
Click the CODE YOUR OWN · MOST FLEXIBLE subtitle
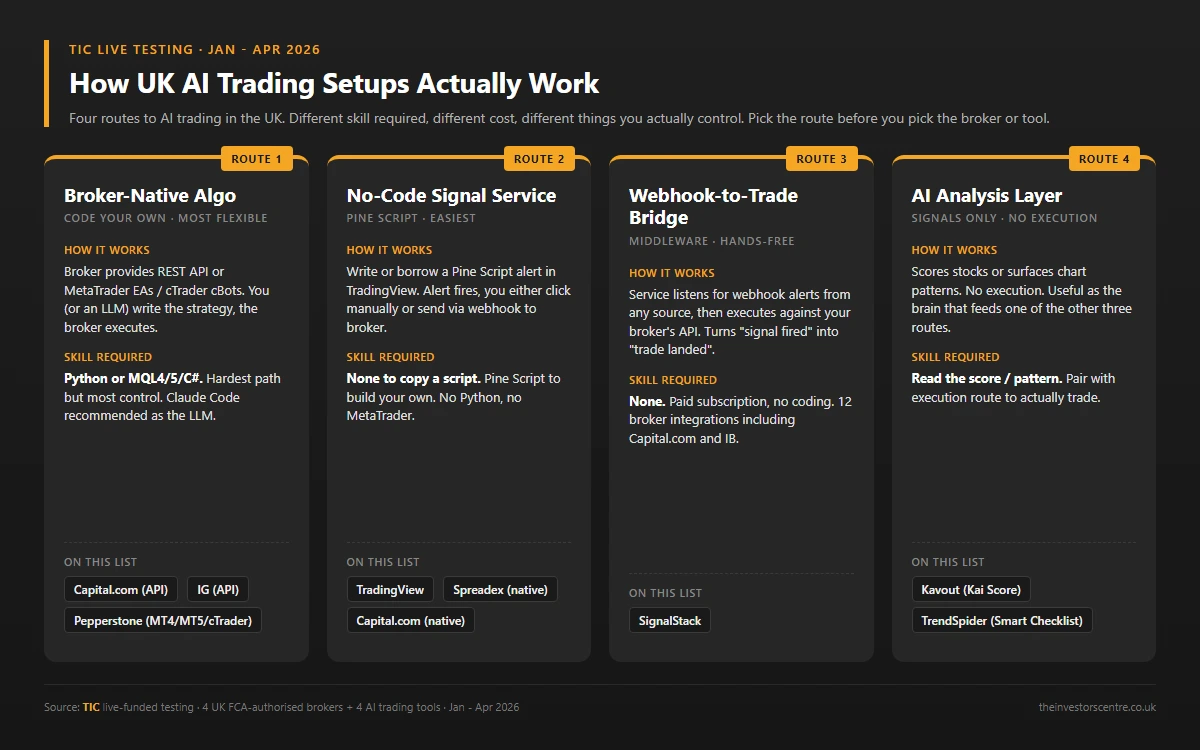pos(166,218)
